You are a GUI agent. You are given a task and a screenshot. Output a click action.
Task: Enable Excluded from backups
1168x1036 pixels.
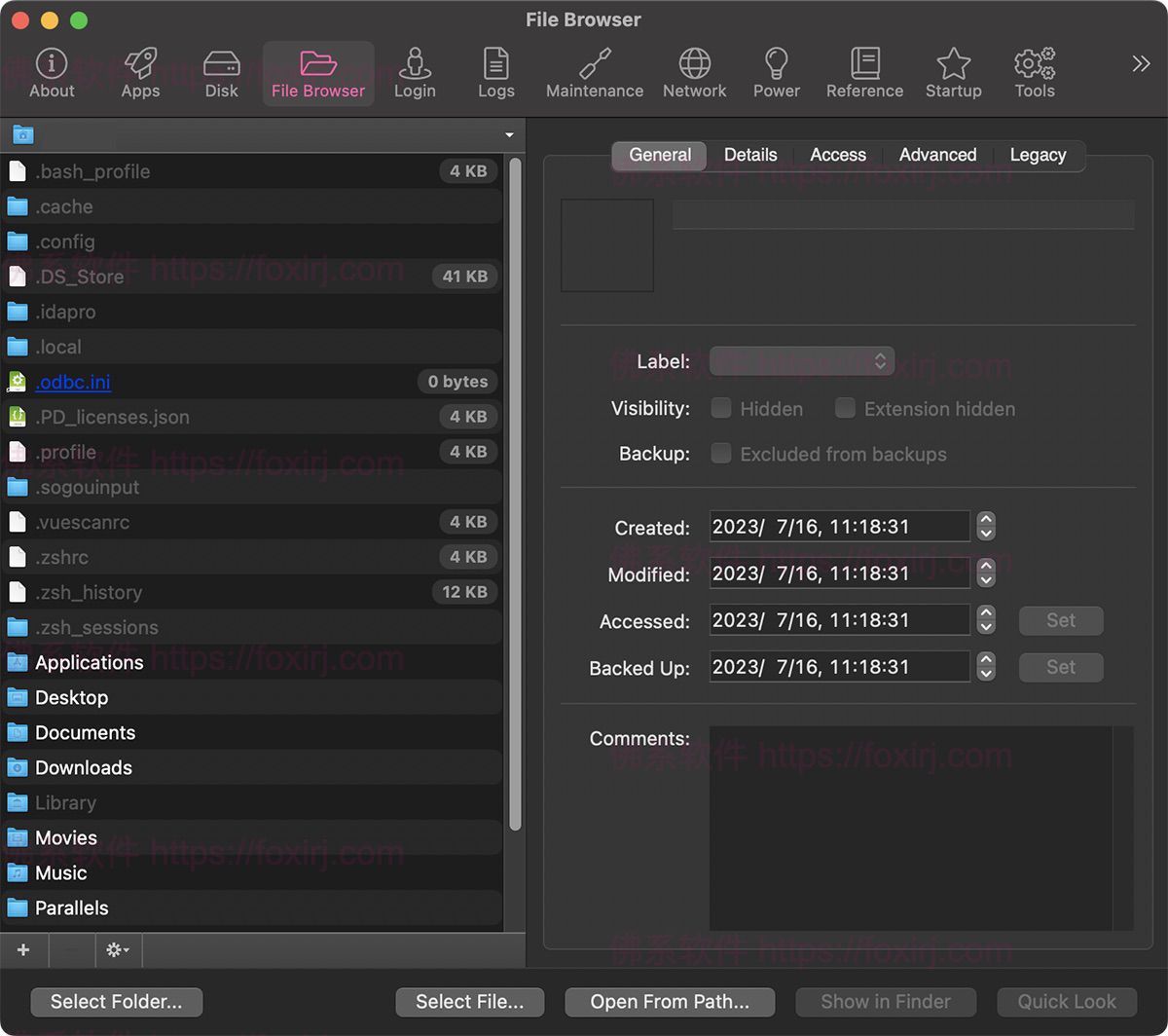721,453
